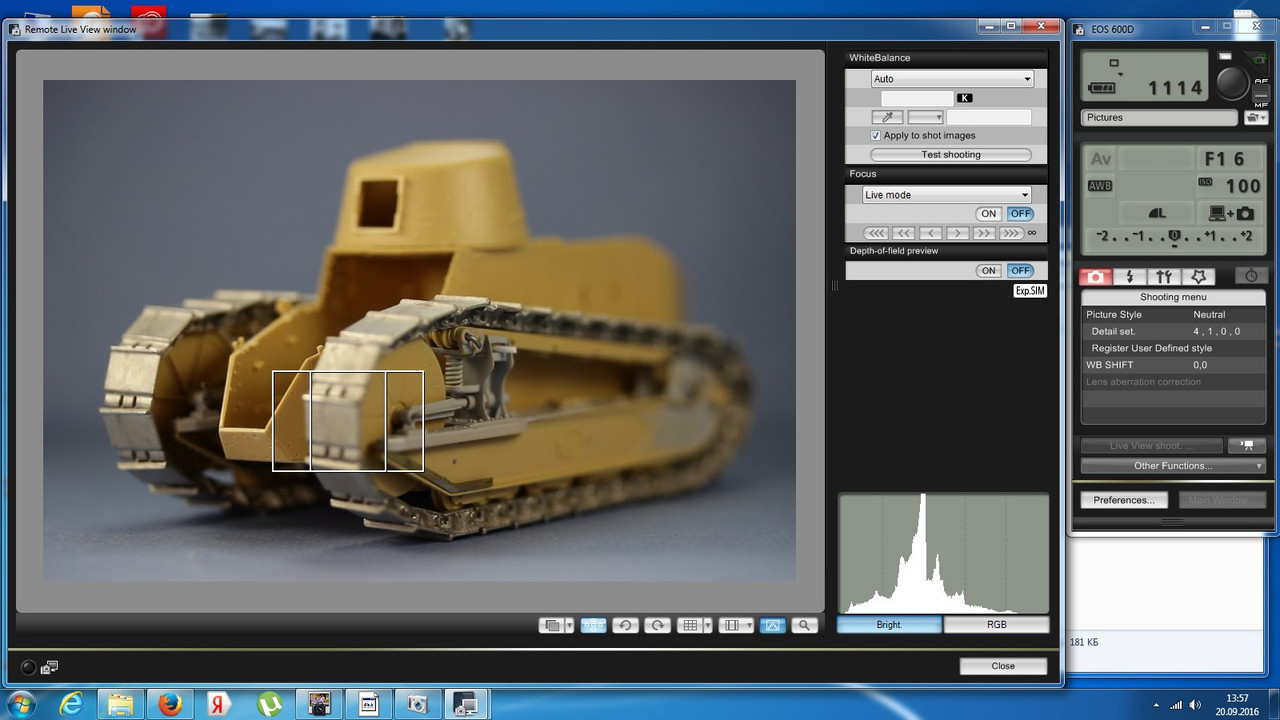Click the bottom-left camera connection icon
Image resolution: width=1280 pixels, height=720 pixels.
(49, 667)
